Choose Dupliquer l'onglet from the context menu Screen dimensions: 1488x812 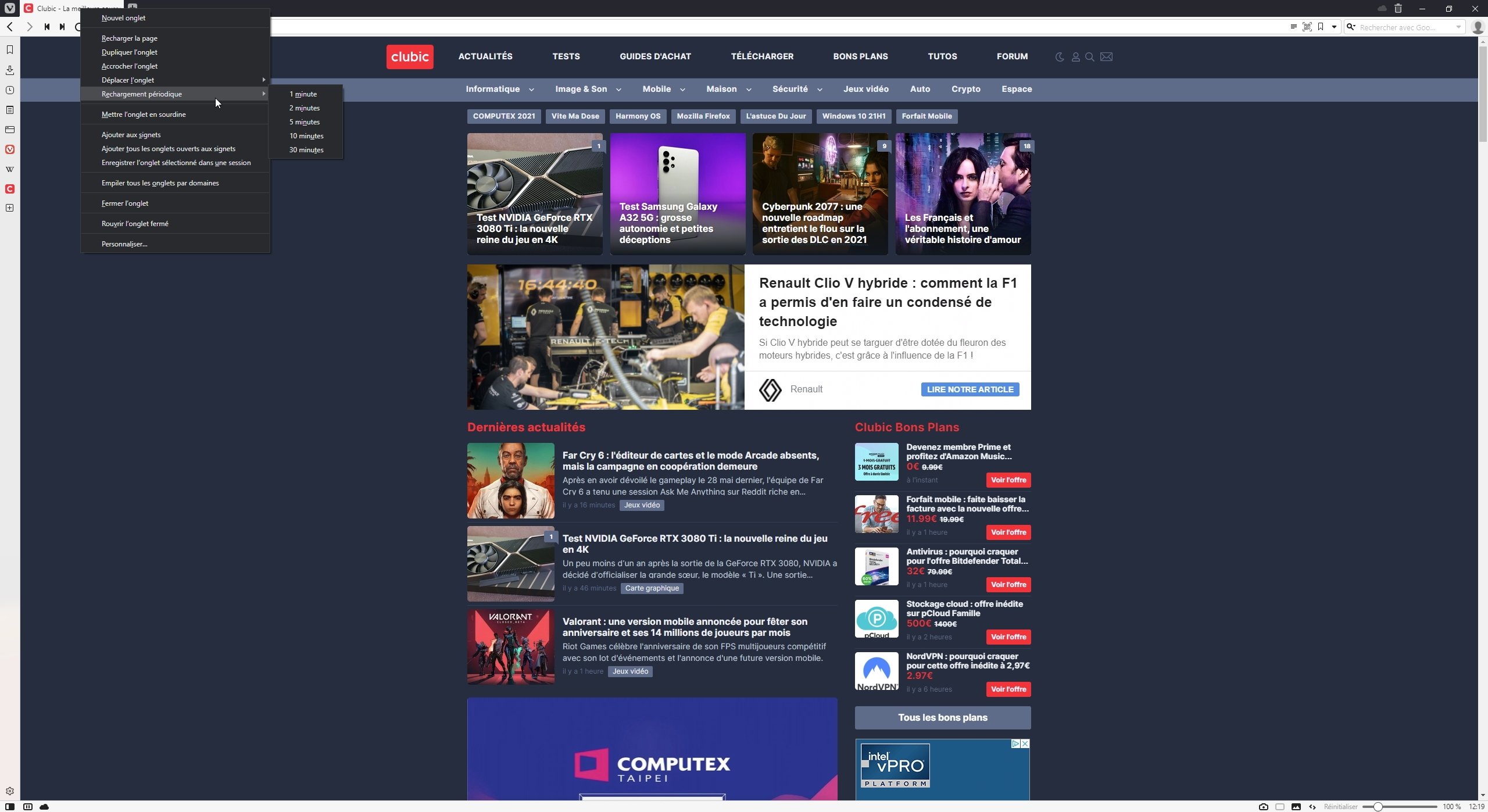pyautogui.click(x=130, y=52)
